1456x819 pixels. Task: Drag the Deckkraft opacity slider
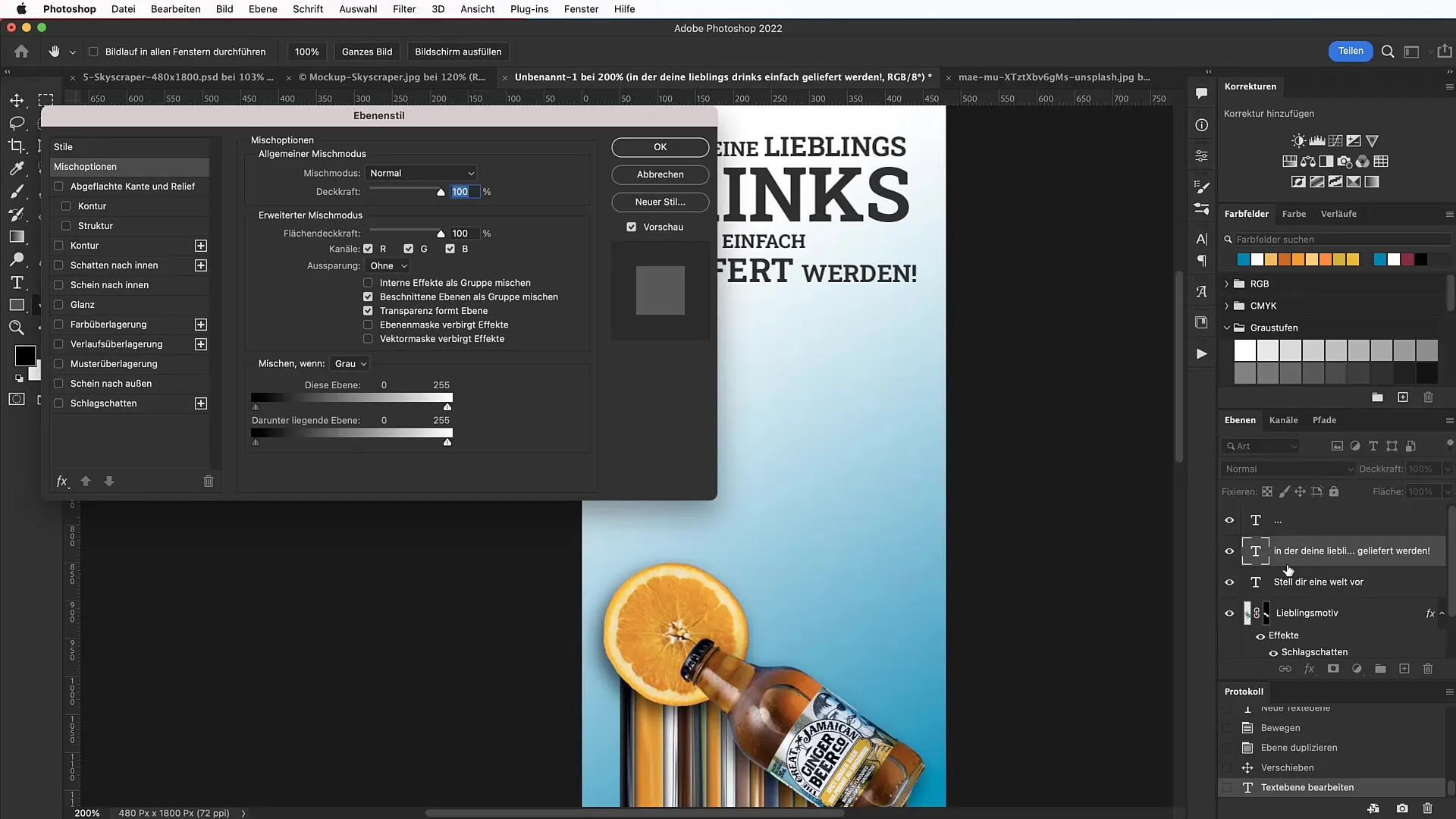coord(441,191)
